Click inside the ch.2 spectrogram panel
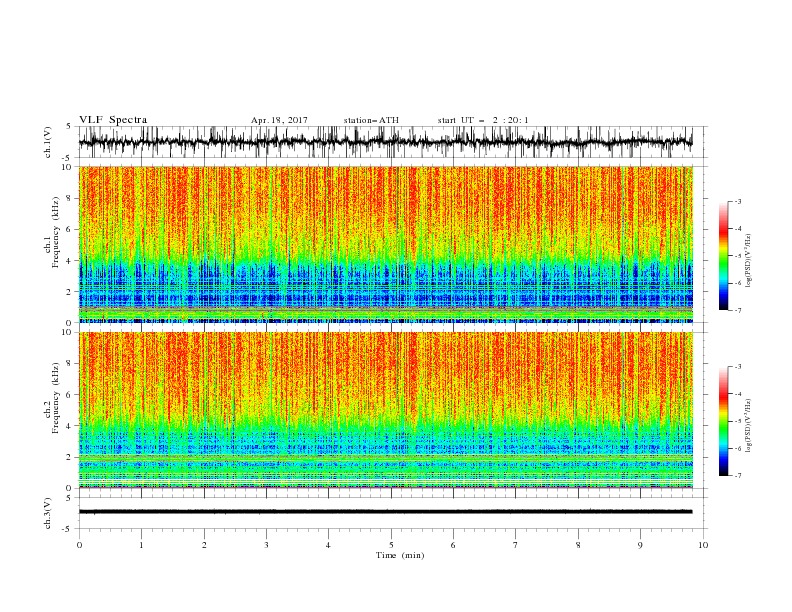Screen dimensions: 792x612 click(x=386, y=410)
